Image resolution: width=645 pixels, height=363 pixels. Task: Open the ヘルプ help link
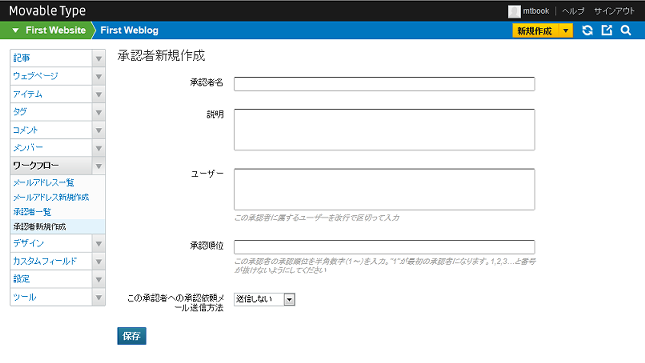[x=573, y=11]
